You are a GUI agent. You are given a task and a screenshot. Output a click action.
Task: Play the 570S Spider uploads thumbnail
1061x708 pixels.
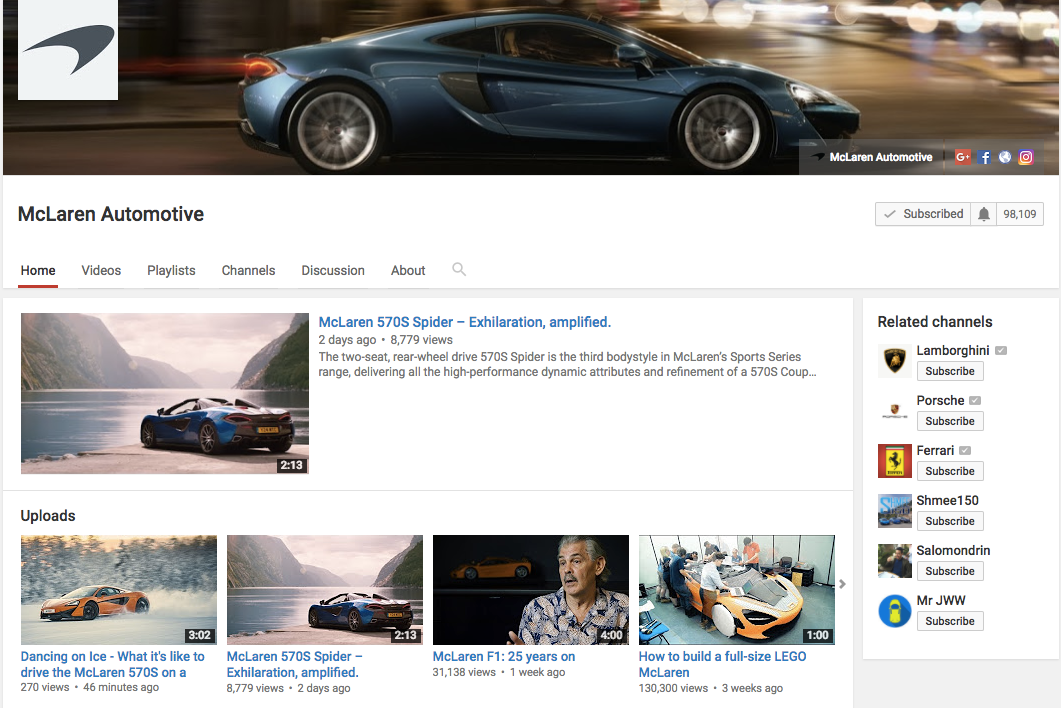325,590
